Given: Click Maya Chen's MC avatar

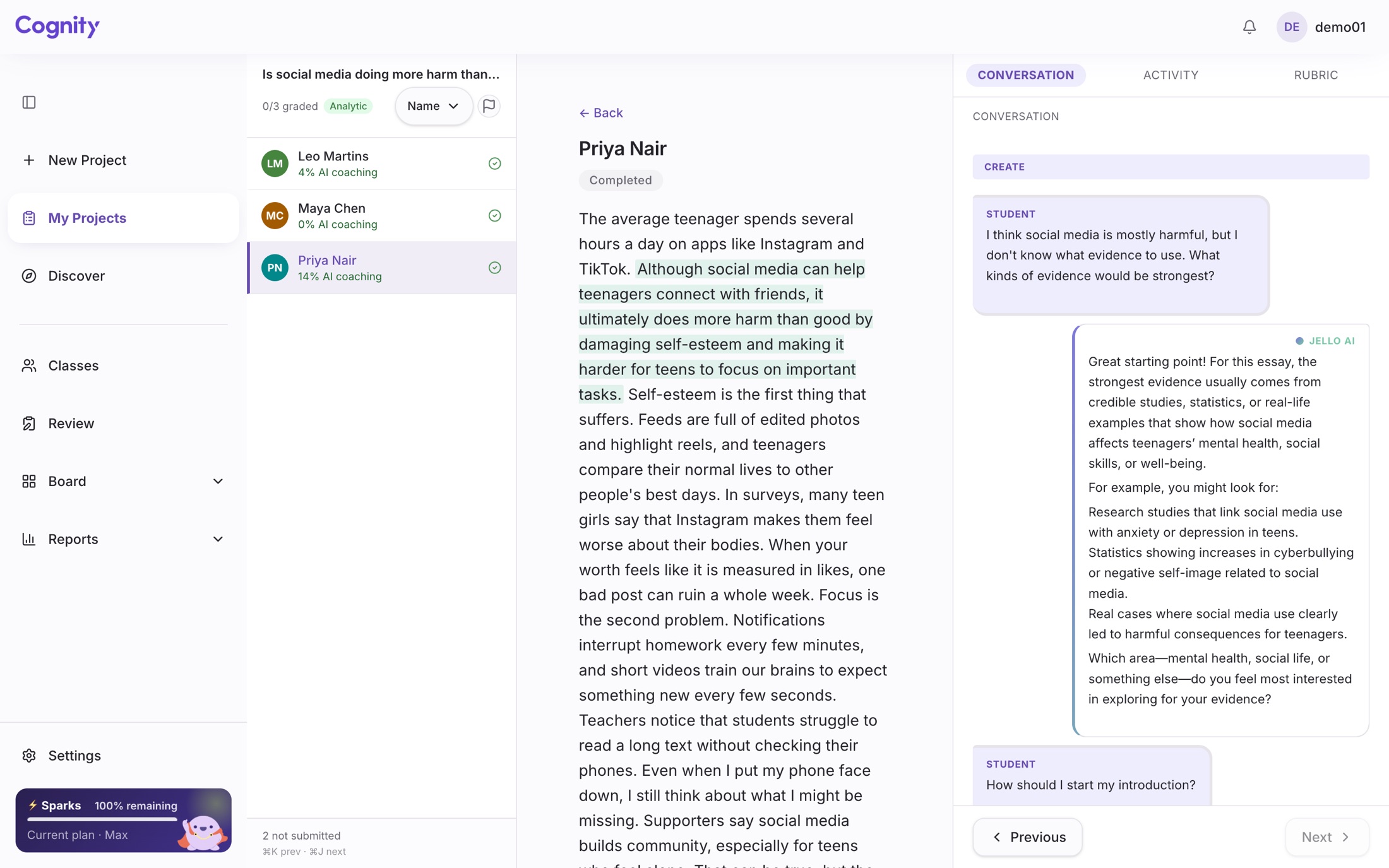Looking at the screenshot, I should point(275,216).
